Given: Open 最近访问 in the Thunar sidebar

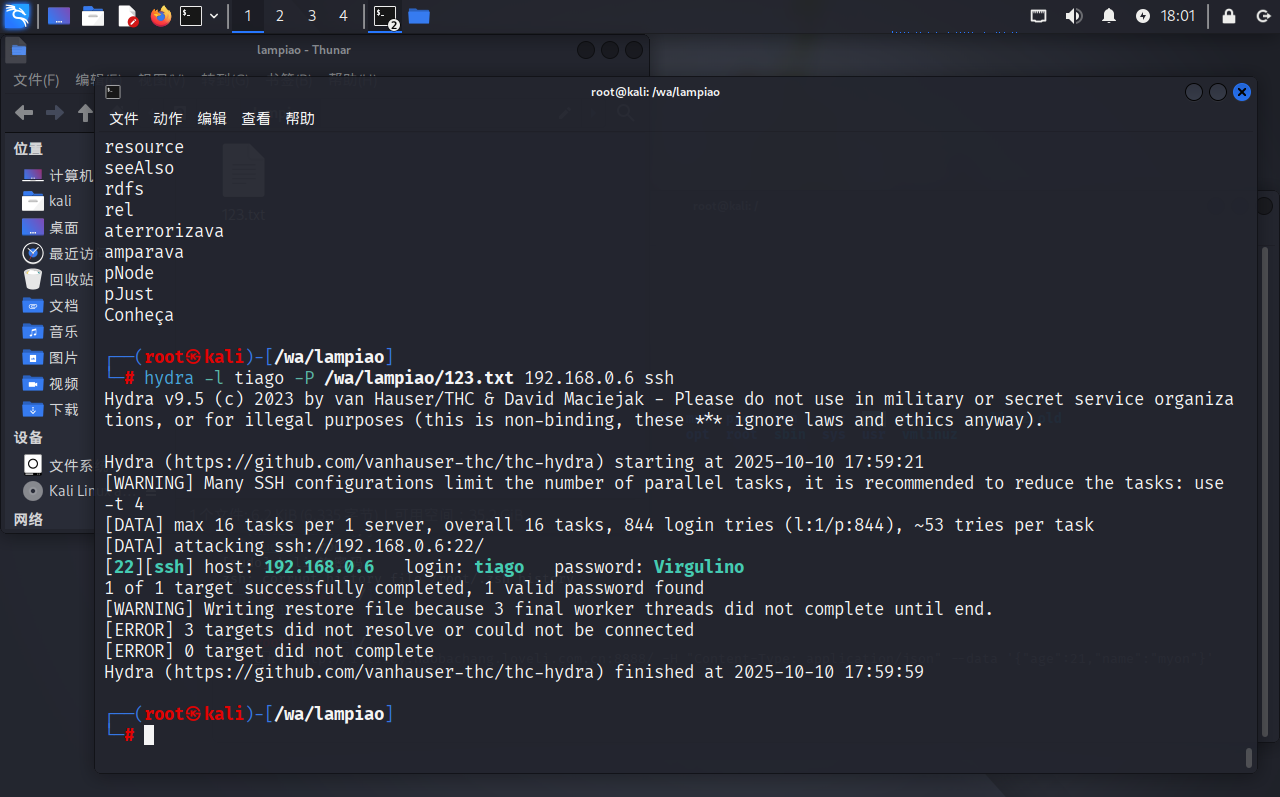Looking at the screenshot, I should (x=57, y=253).
